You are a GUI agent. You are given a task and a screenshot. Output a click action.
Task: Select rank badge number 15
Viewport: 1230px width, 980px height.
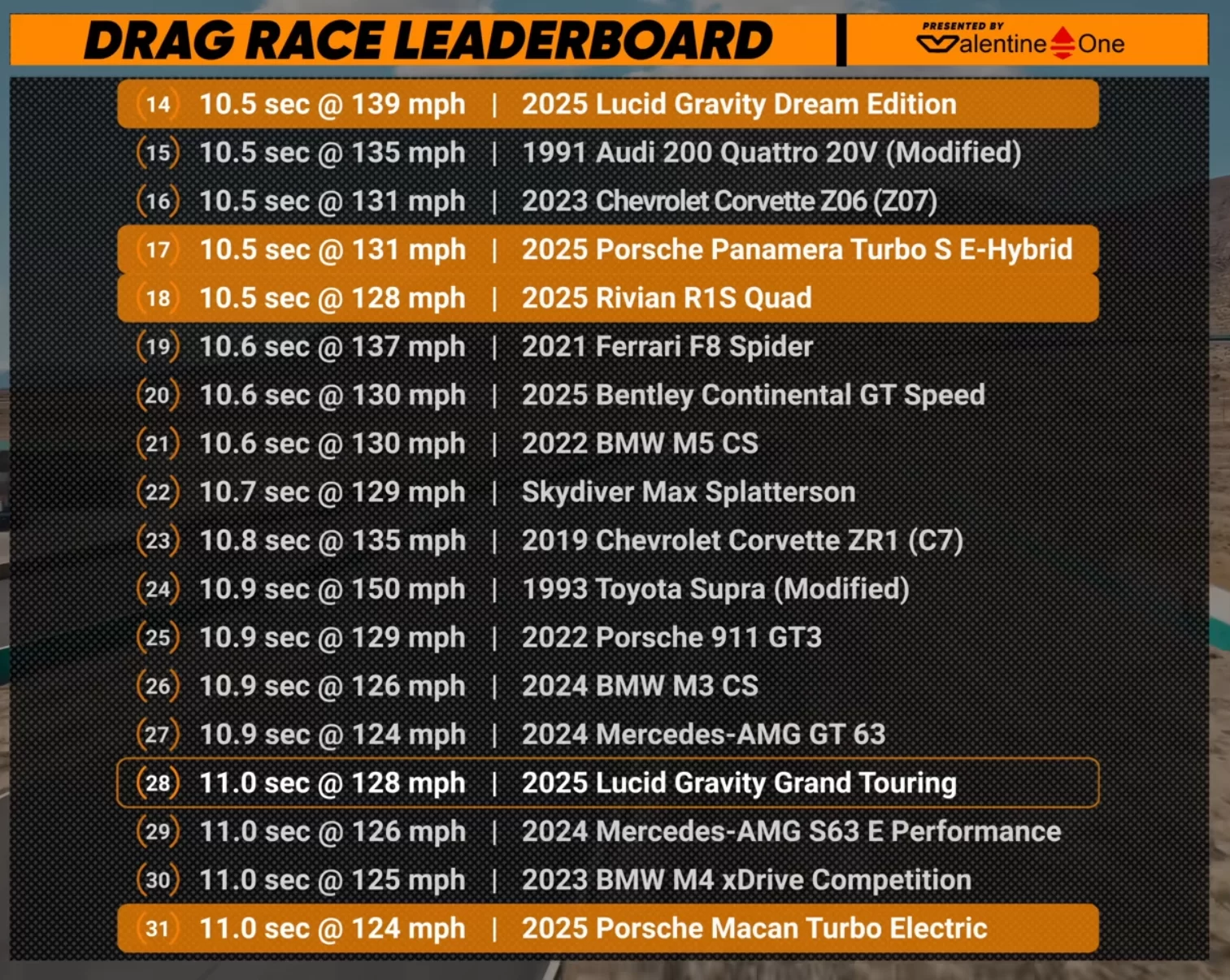click(158, 153)
